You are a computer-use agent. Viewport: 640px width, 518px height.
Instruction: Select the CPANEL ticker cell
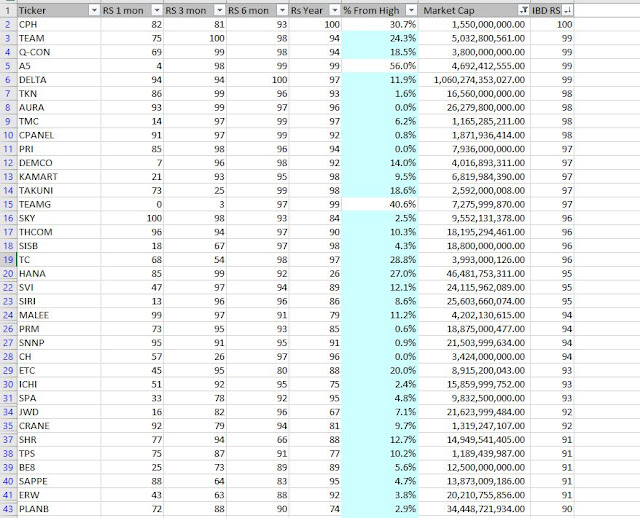pyautogui.click(x=59, y=135)
